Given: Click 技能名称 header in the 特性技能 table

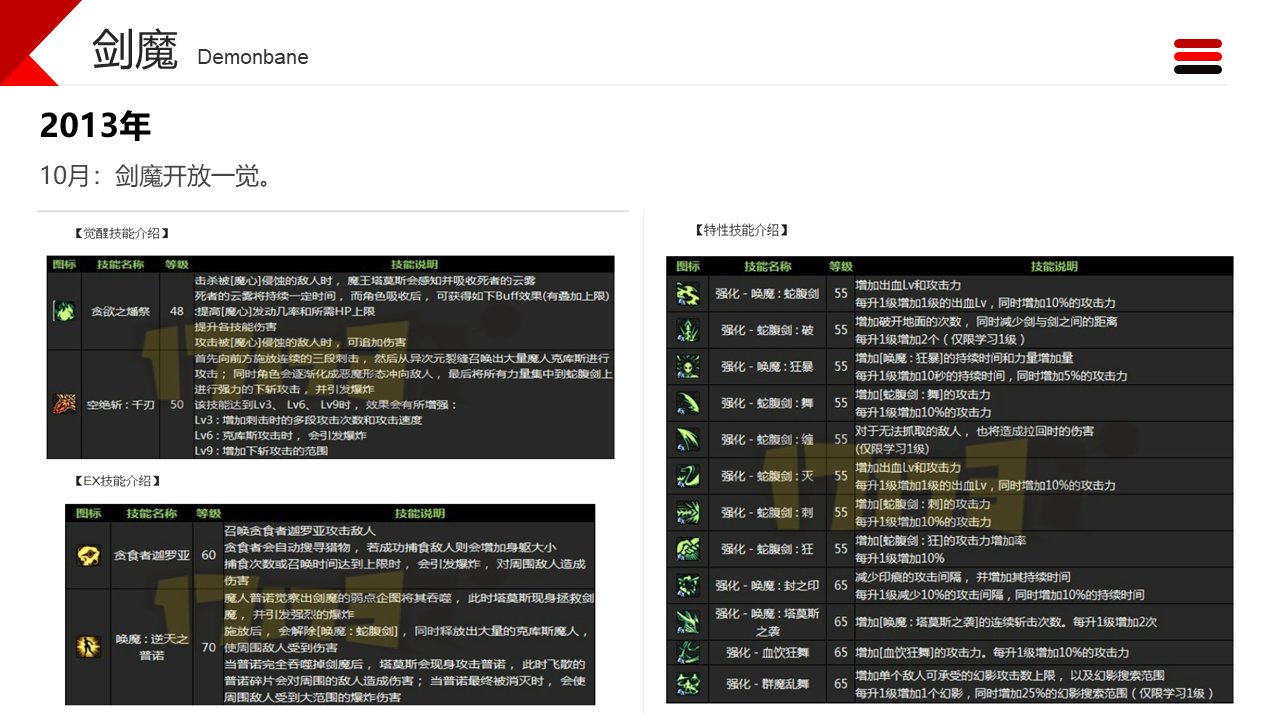Looking at the screenshot, I should tap(767, 267).
